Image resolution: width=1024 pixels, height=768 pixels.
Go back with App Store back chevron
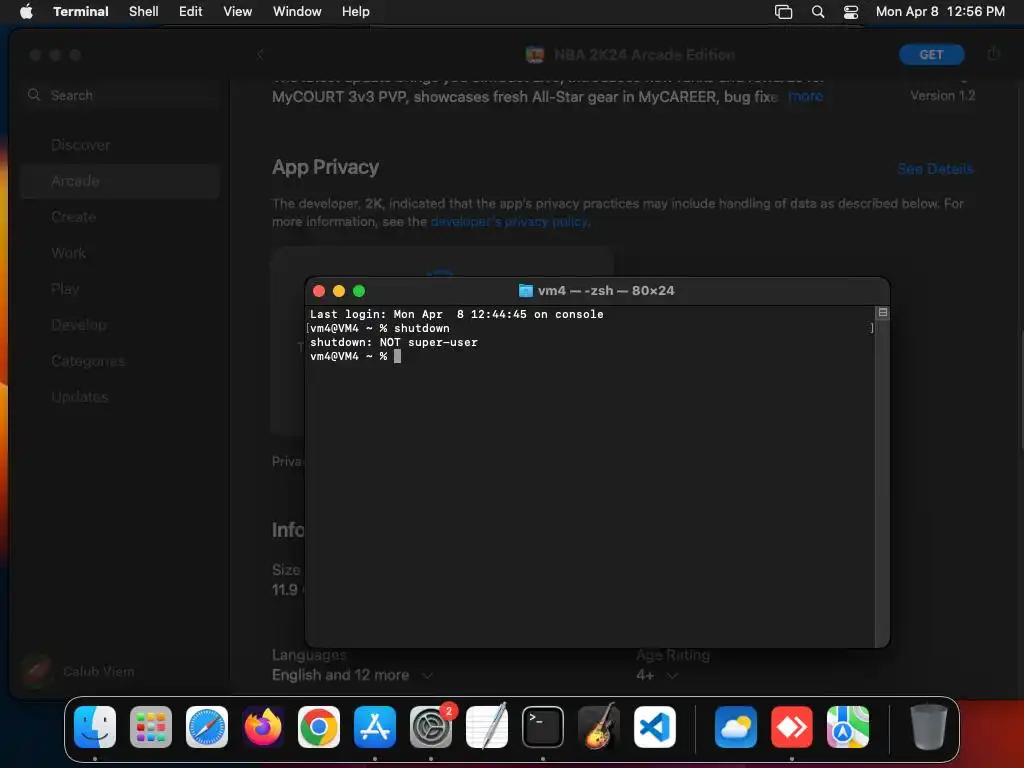point(260,55)
